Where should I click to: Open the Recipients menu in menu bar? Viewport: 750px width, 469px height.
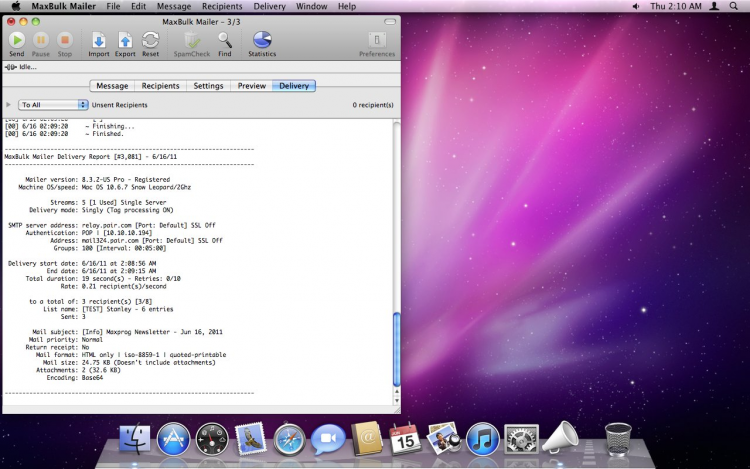point(222,6)
